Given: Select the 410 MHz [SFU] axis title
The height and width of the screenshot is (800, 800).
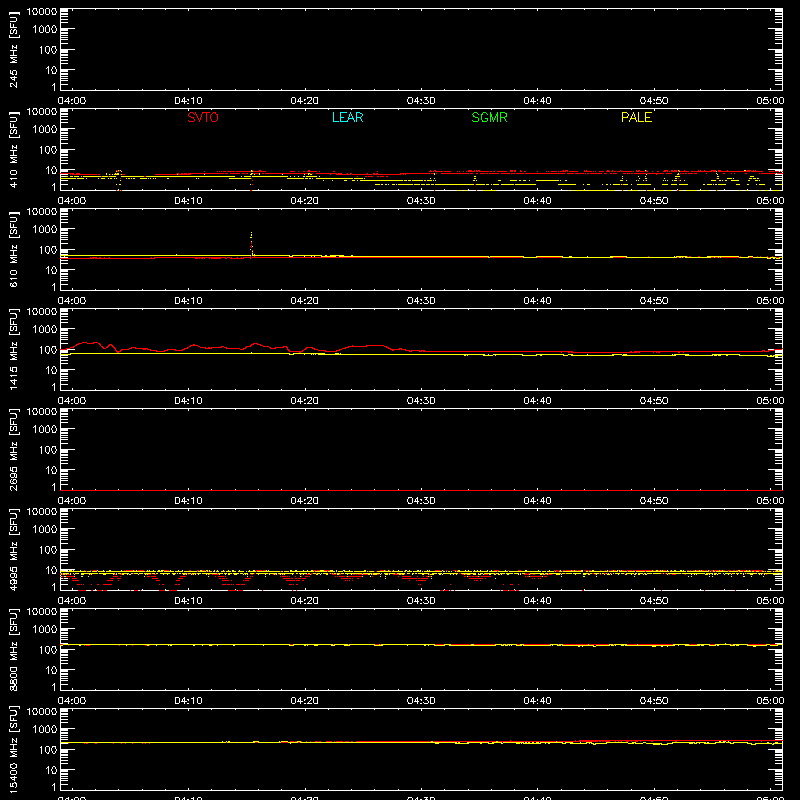Looking at the screenshot, I should click(13, 149).
